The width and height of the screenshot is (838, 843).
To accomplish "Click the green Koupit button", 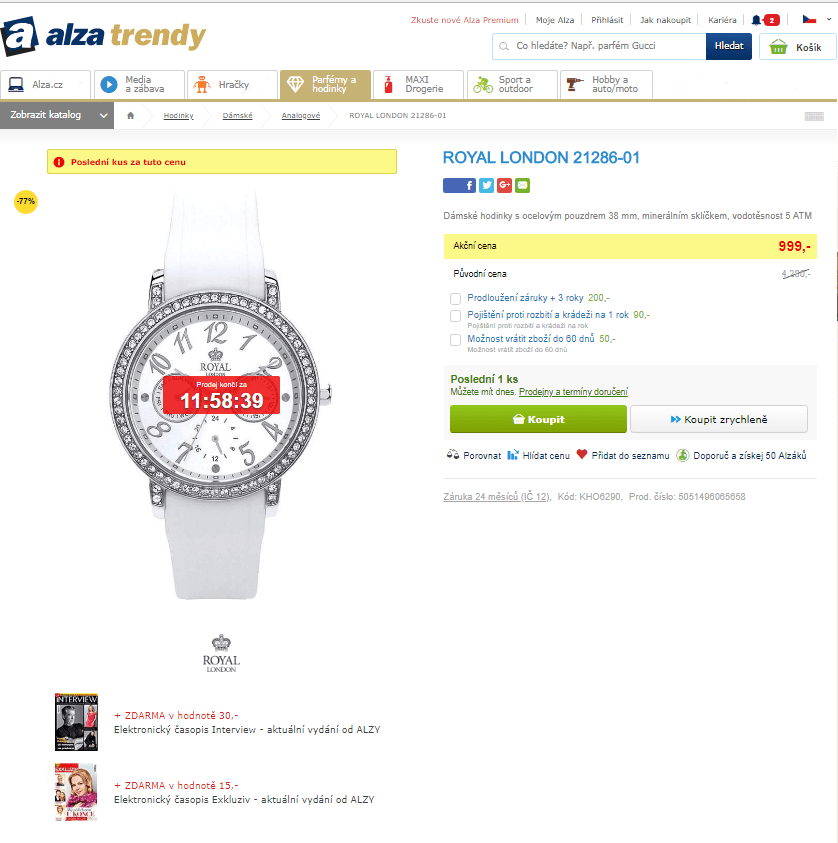I will [538, 419].
